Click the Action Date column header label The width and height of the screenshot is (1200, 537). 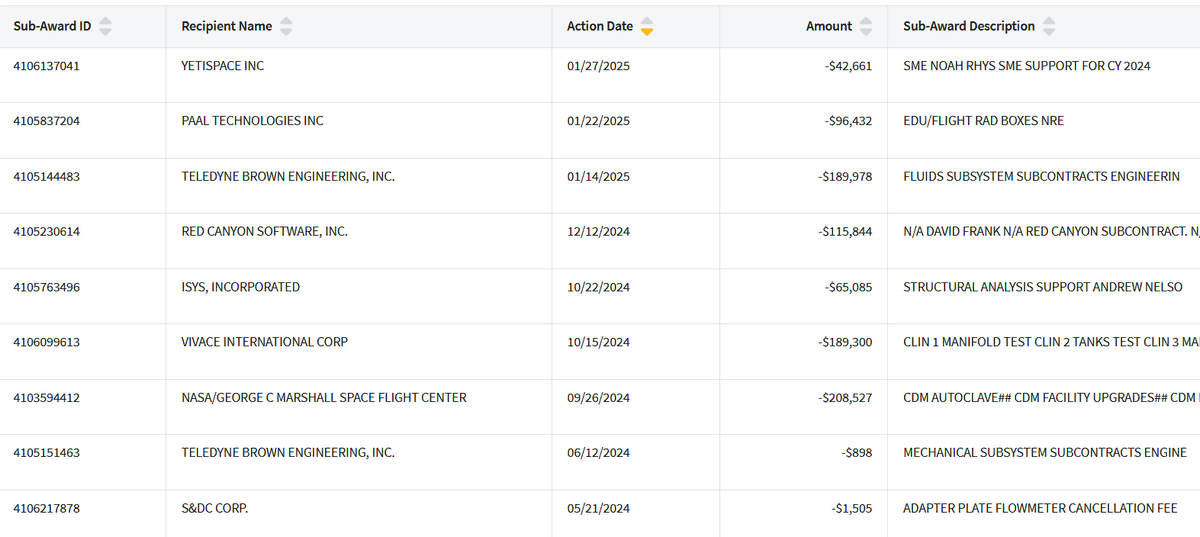(x=600, y=26)
